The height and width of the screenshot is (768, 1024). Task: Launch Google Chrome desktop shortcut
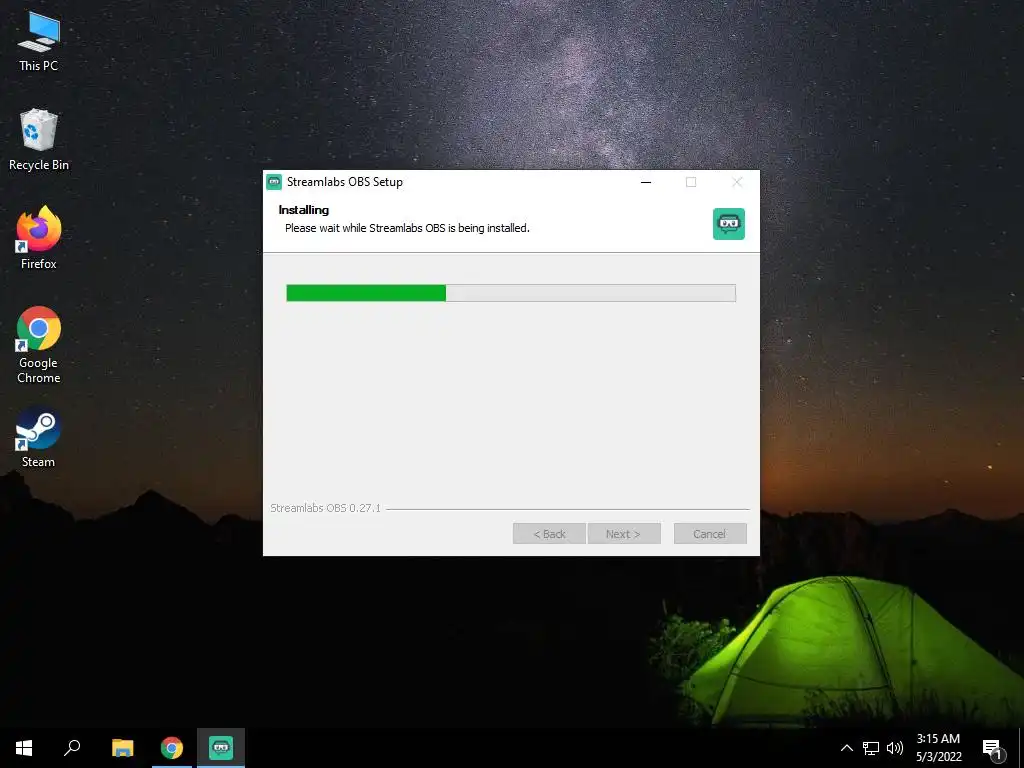tap(39, 345)
